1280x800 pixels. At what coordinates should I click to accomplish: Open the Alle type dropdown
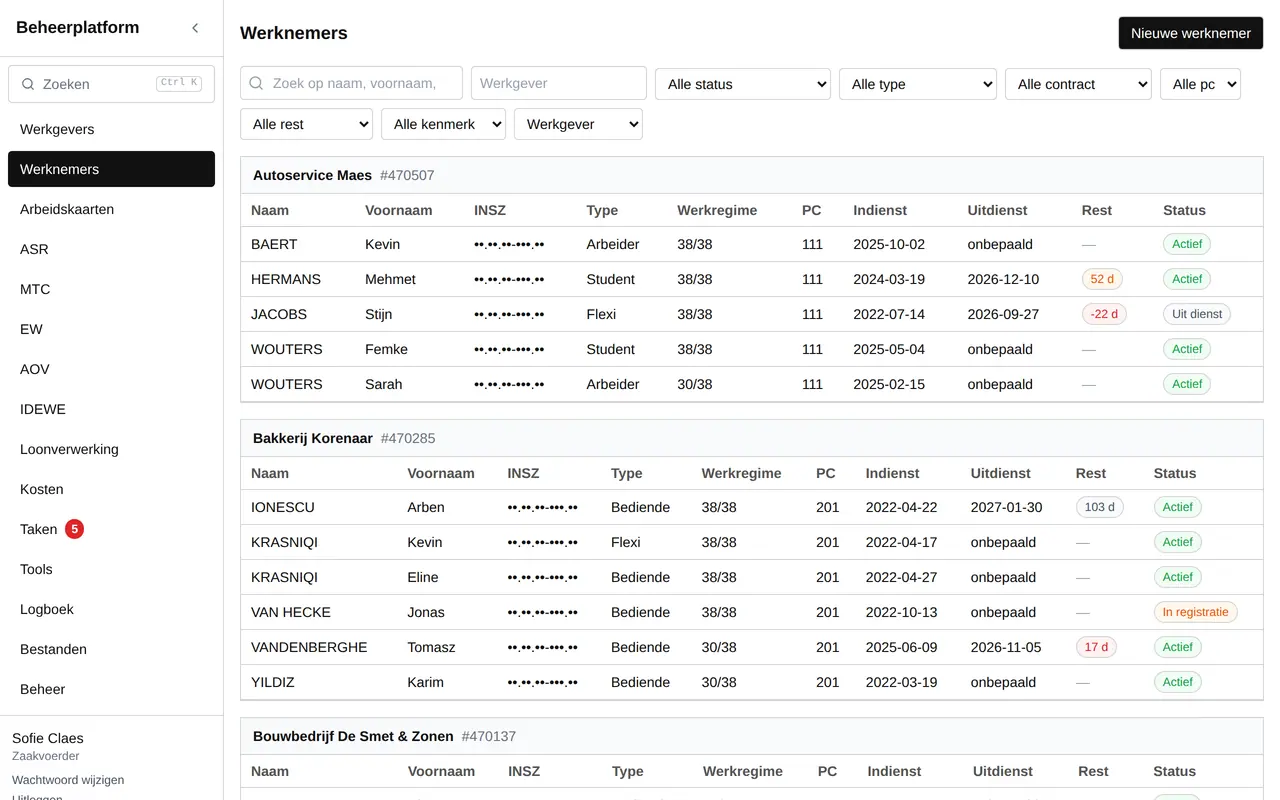tap(918, 84)
